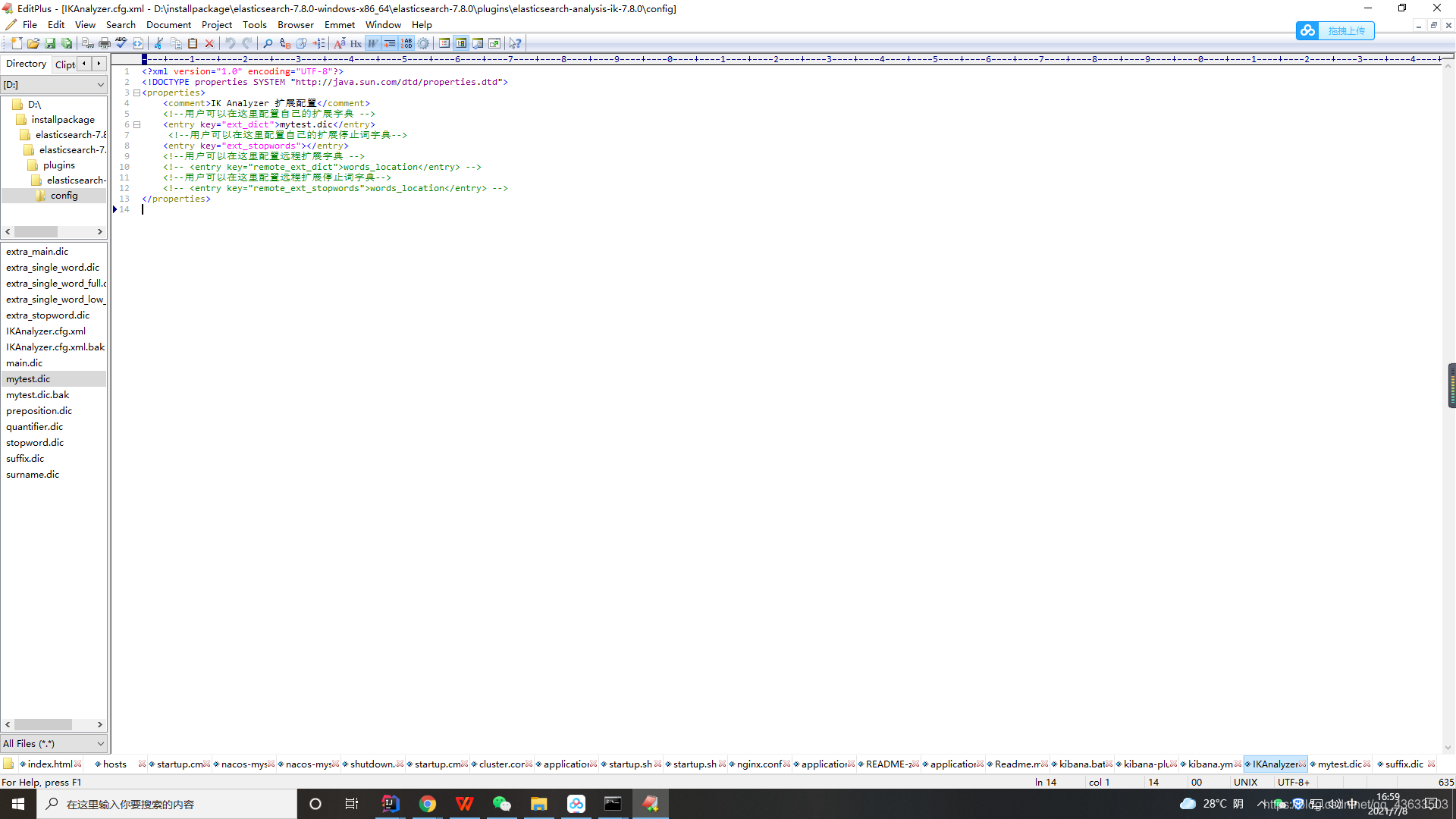This screenshot has height=819, width=1456.
Task: Click the Sync/Upload icon top right
Action: pyautogui.click(x=1307, y=30)
